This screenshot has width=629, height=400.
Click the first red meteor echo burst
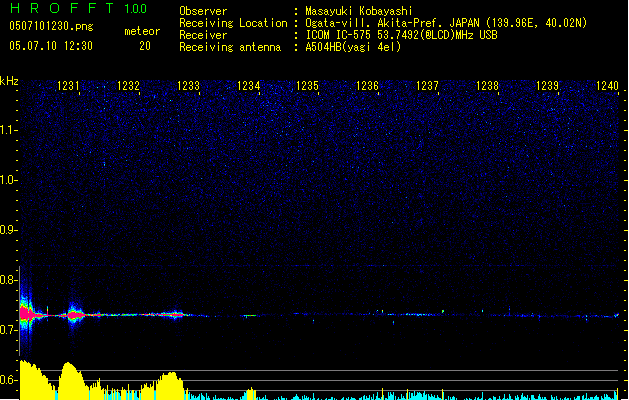(x=27, y=314)
